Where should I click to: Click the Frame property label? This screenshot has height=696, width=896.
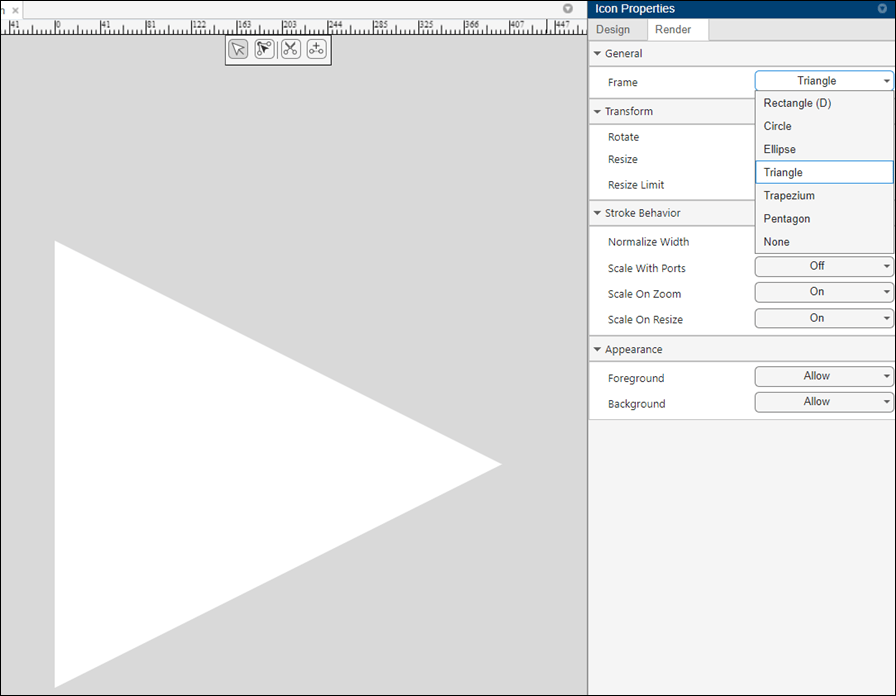(x=622, y=82)
